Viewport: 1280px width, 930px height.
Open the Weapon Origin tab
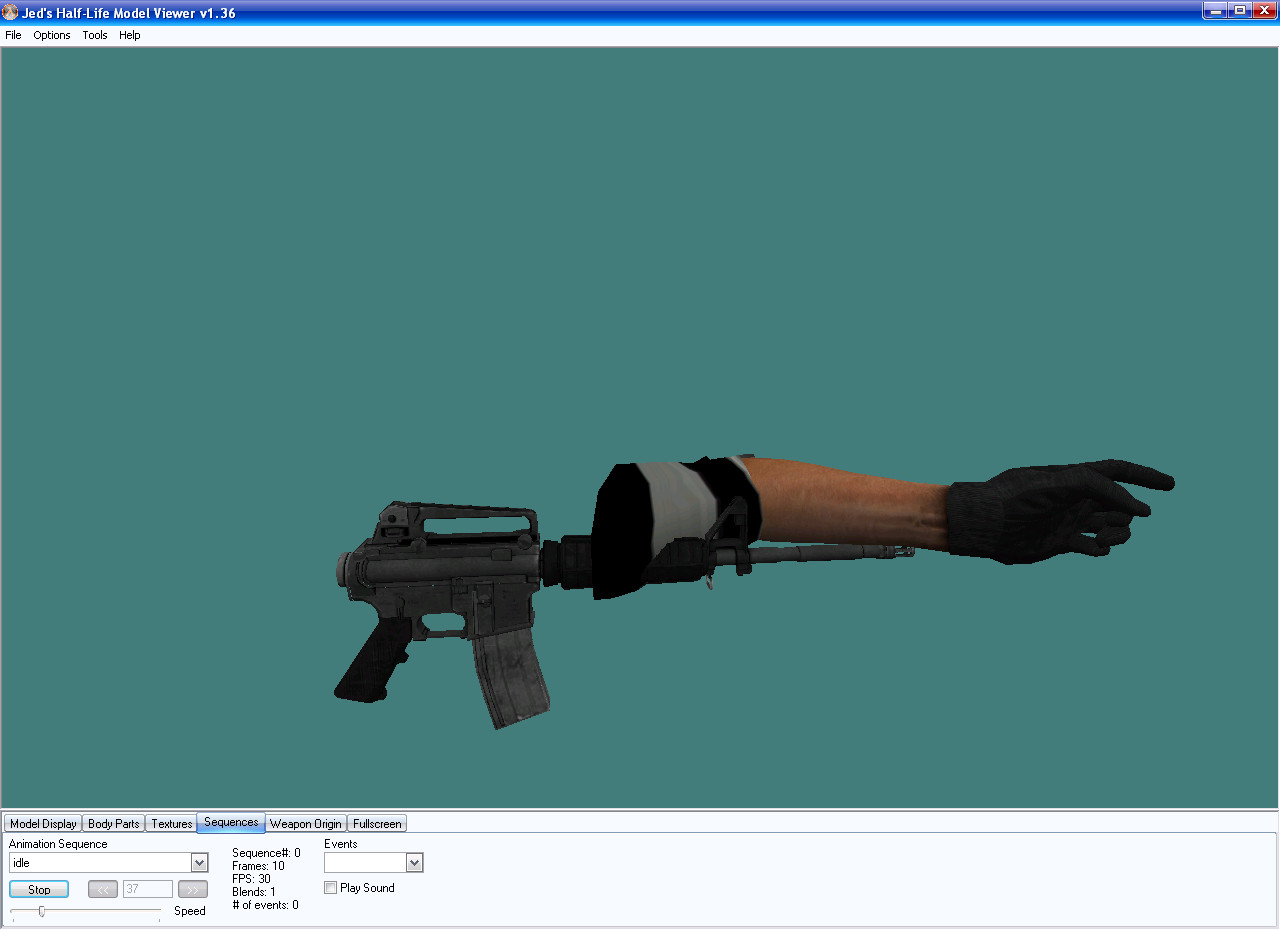306,824
